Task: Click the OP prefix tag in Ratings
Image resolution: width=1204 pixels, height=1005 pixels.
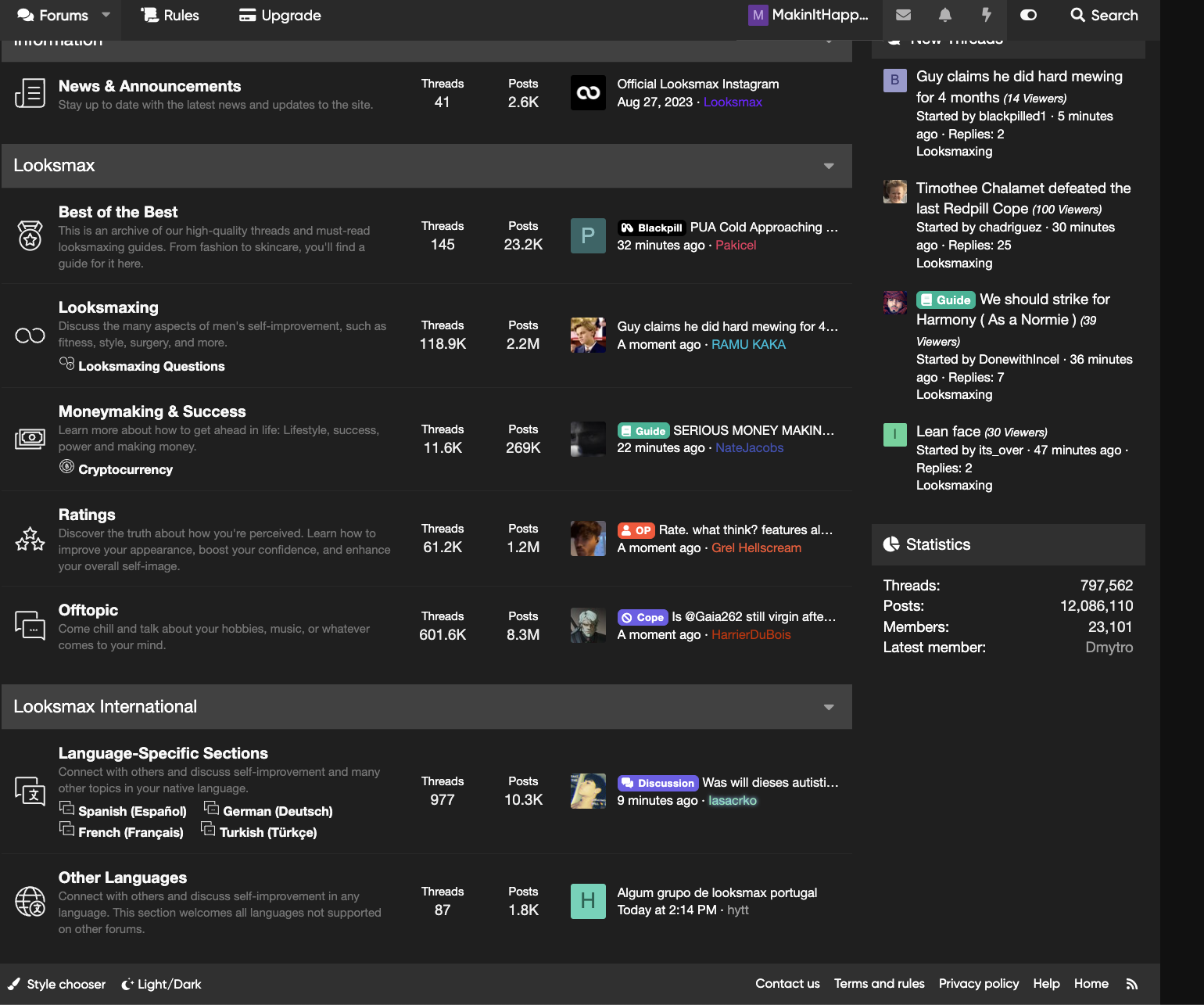Action: coord(636,530)
